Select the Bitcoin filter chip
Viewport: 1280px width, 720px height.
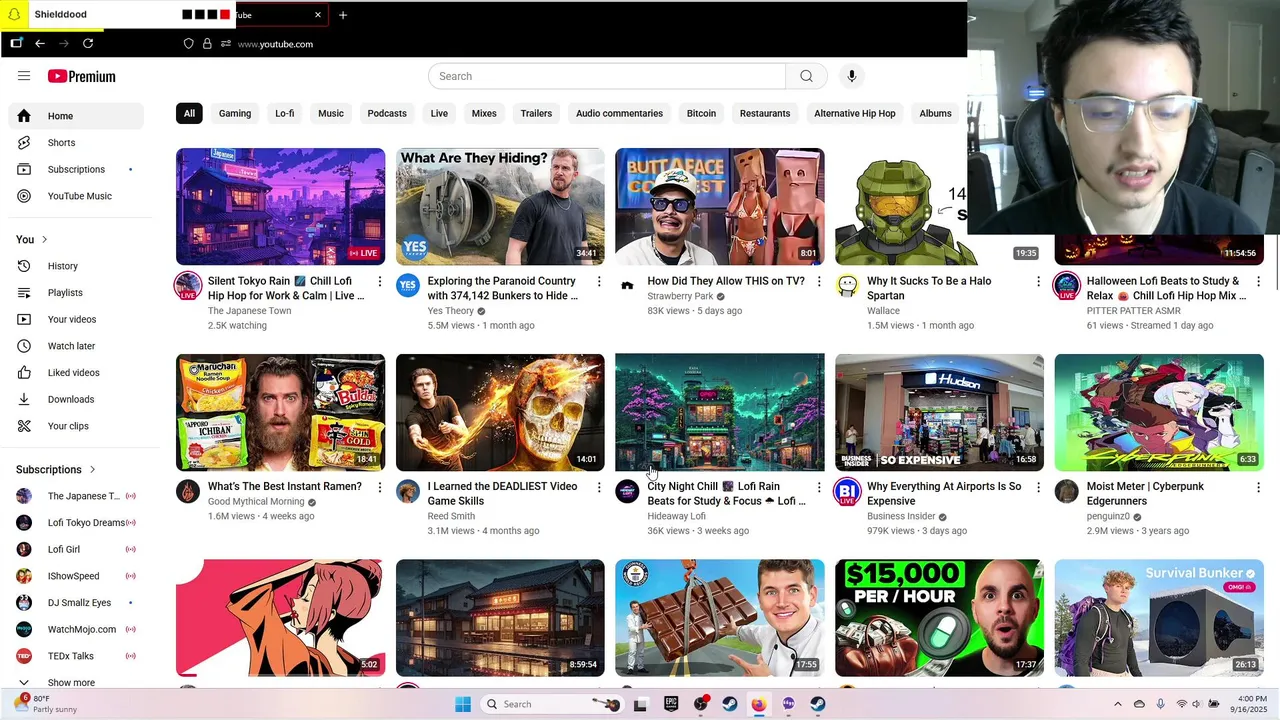[701, 113]
